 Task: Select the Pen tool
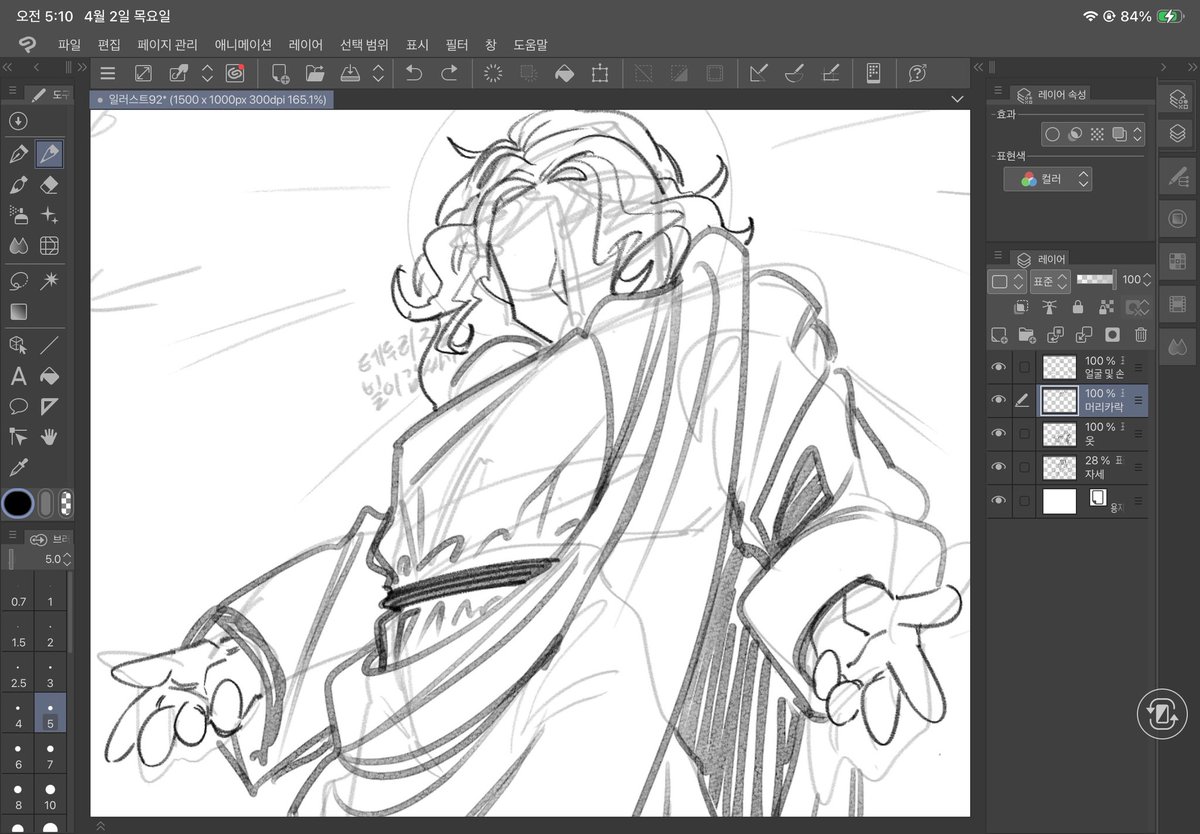(18, 154)
